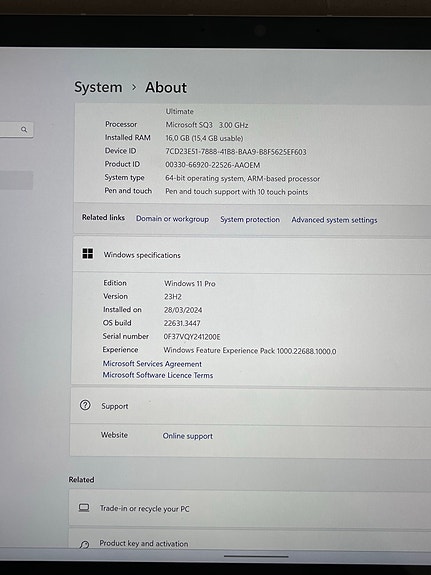Click the Support question mark icon
This screenshot has width=431, height=575.
(x=85, y=405)
